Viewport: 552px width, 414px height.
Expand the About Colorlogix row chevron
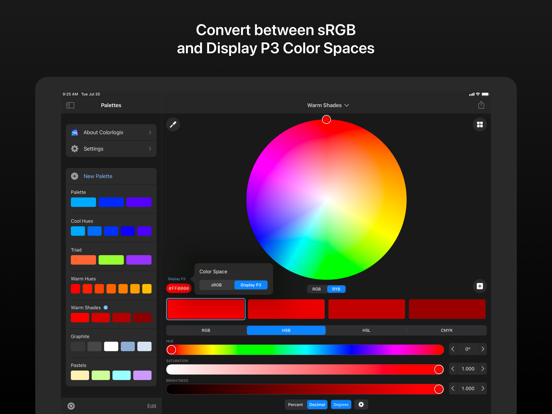click(x=150, y=132)
